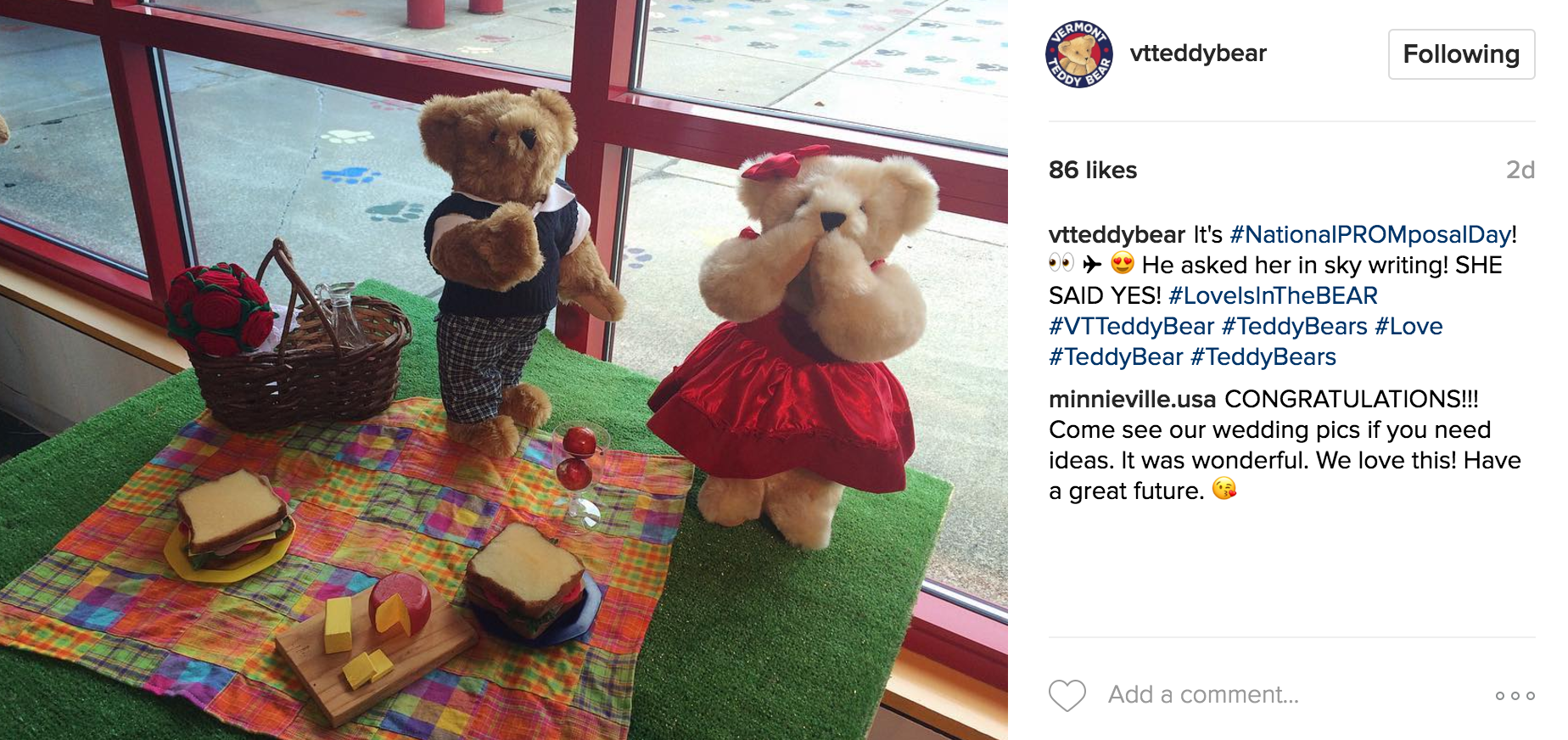View the 86 likes list
Image resolution: width=1568 pixels, height=740 pixels.
tap(1093, 170)
